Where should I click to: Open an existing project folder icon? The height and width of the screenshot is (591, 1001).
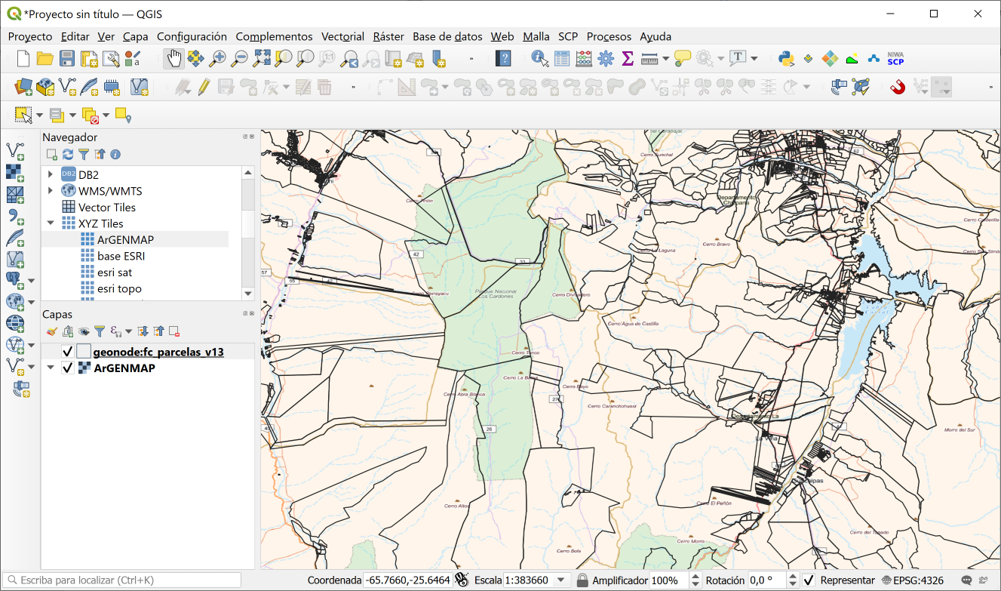pyautogui.click(x=45, y=59)
